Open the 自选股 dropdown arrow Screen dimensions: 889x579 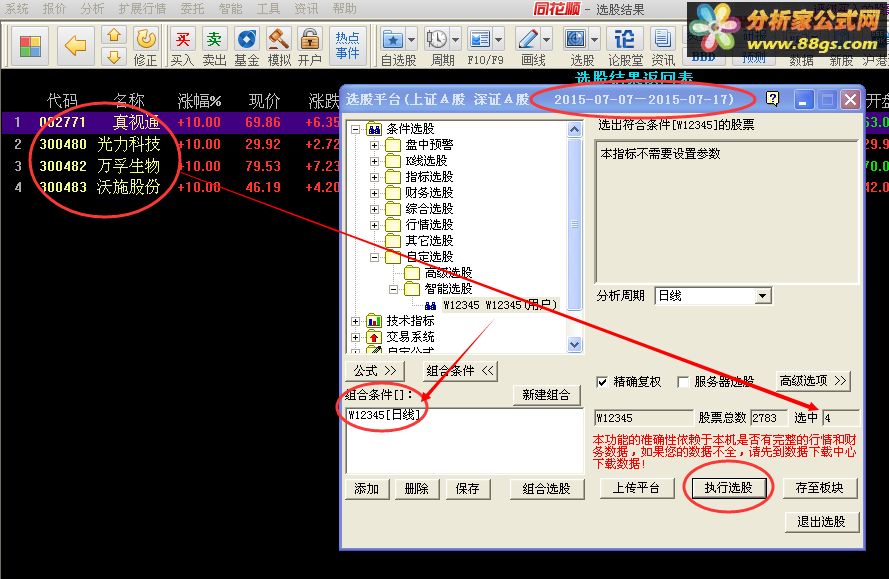(412, 40)
